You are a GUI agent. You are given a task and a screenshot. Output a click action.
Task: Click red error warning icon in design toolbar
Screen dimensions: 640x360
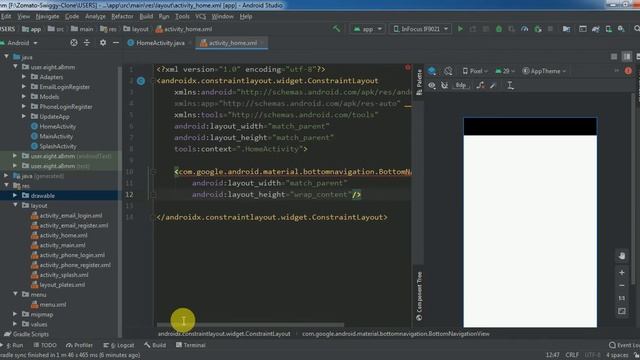[x=628, y=71]
